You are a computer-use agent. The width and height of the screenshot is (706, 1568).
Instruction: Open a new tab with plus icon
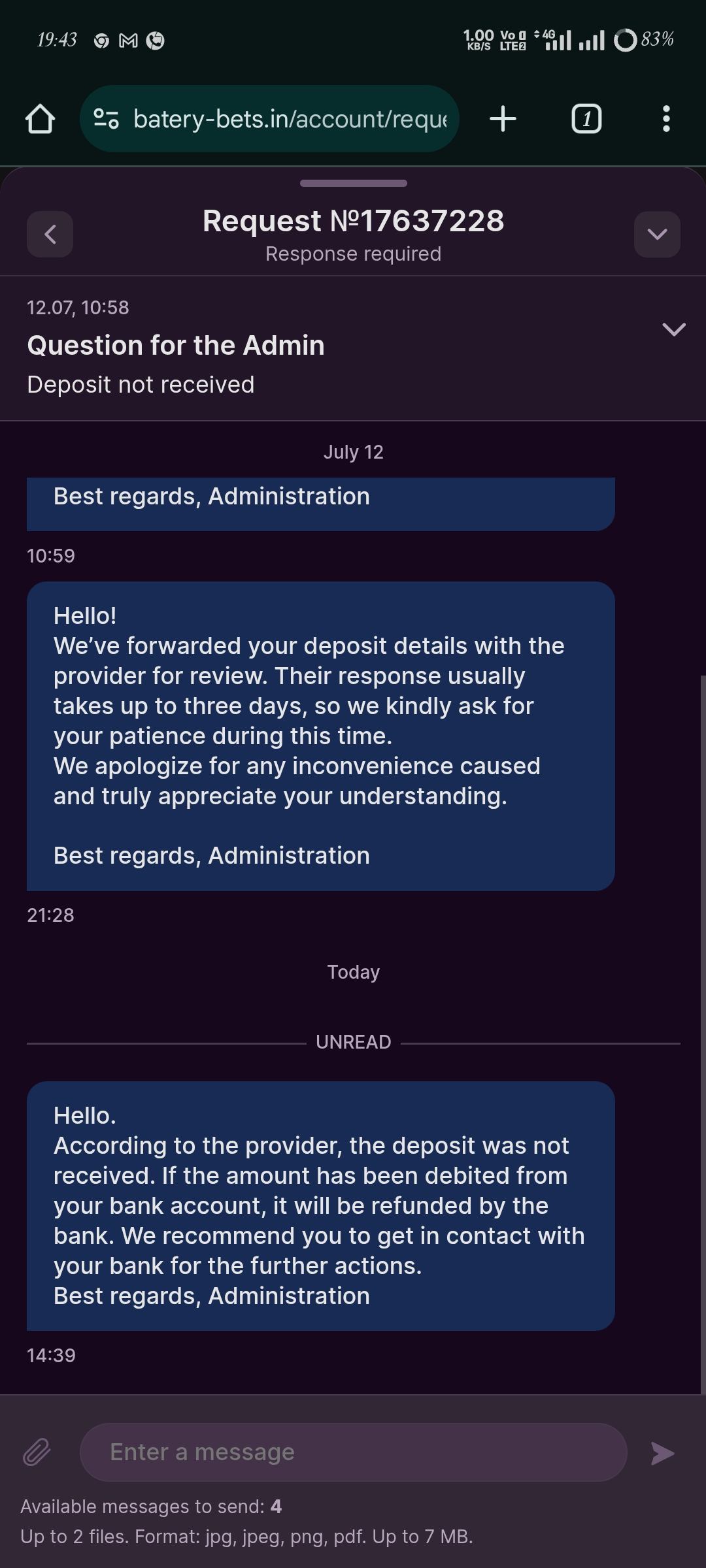(x=503, y=119)
